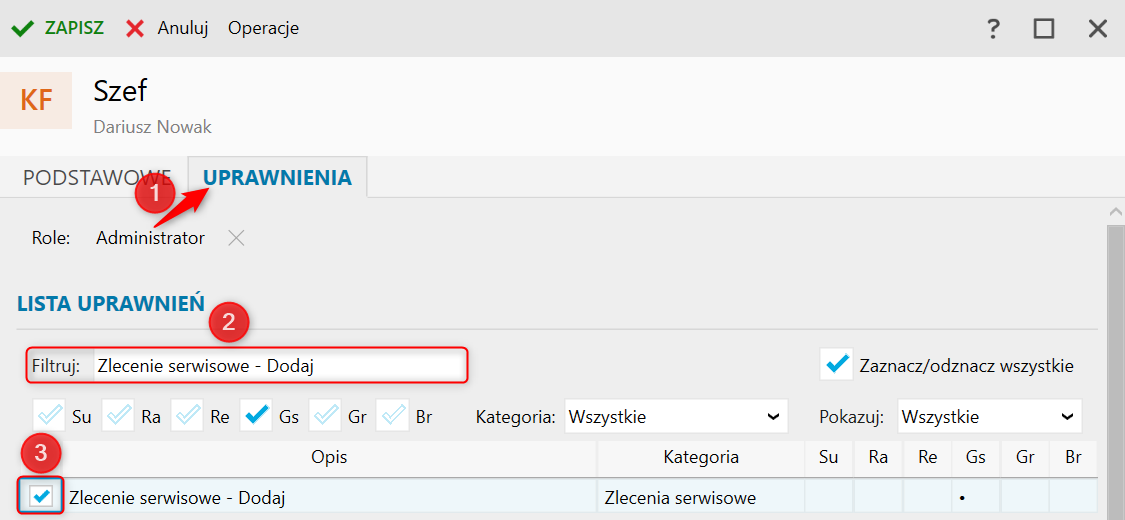The image size is (1125, 520).
Task: Enable the Su filter checkbox
Action: pyautogui.click(x=49, y=415)
